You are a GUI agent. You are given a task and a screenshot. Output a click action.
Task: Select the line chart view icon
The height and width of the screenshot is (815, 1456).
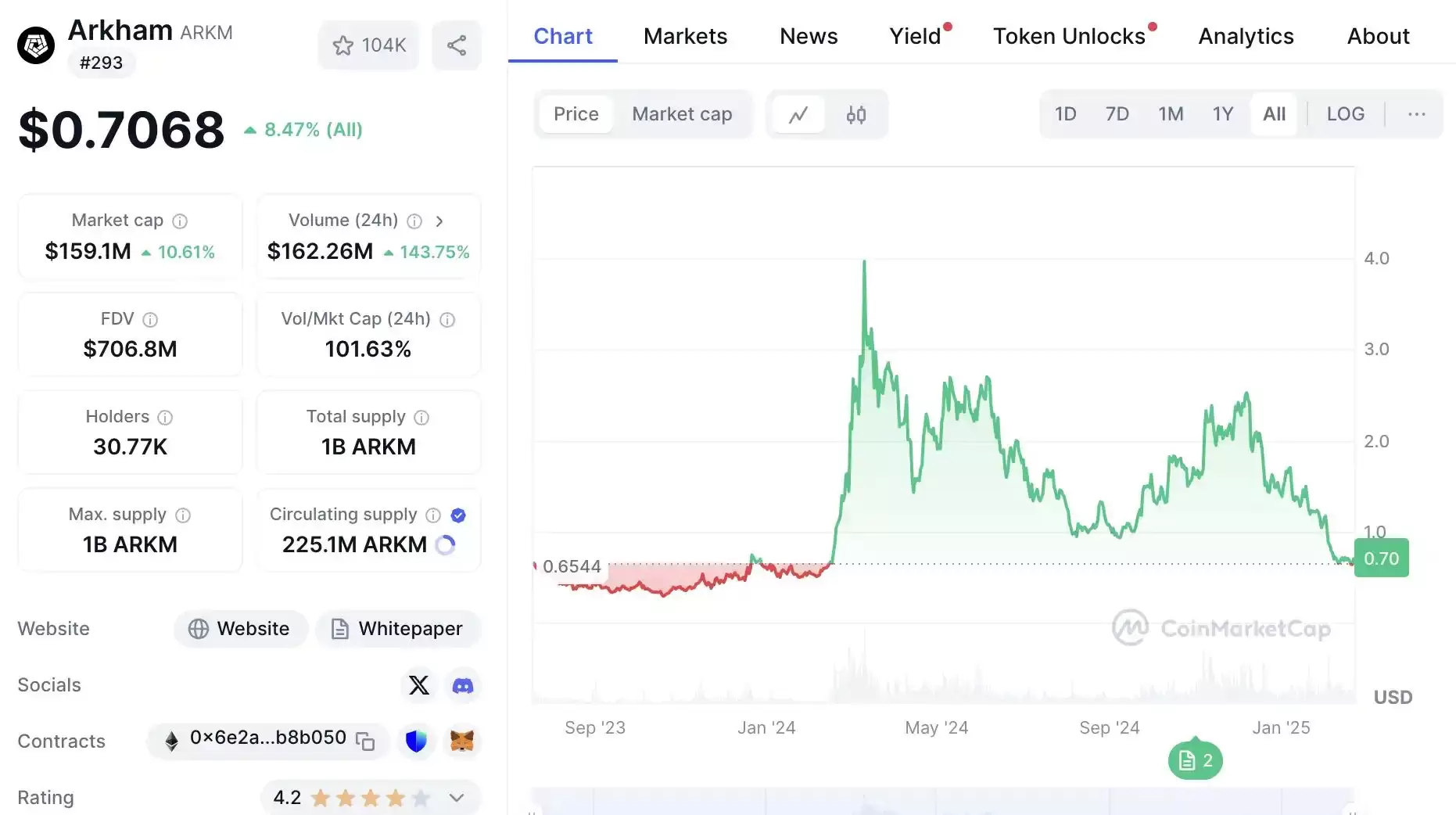coord(798,115)
